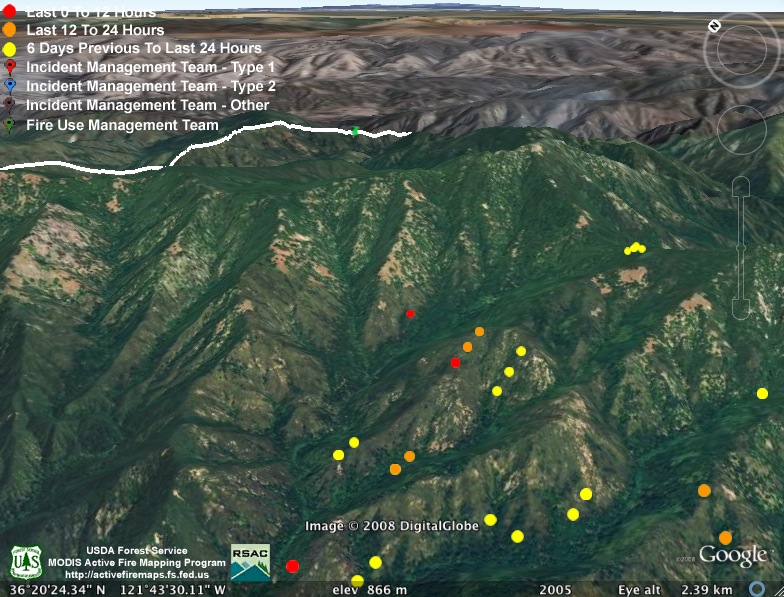784x597 pixels.
Task: Click the US Forest Service shield logo
Action: click(x=26, y=563)
